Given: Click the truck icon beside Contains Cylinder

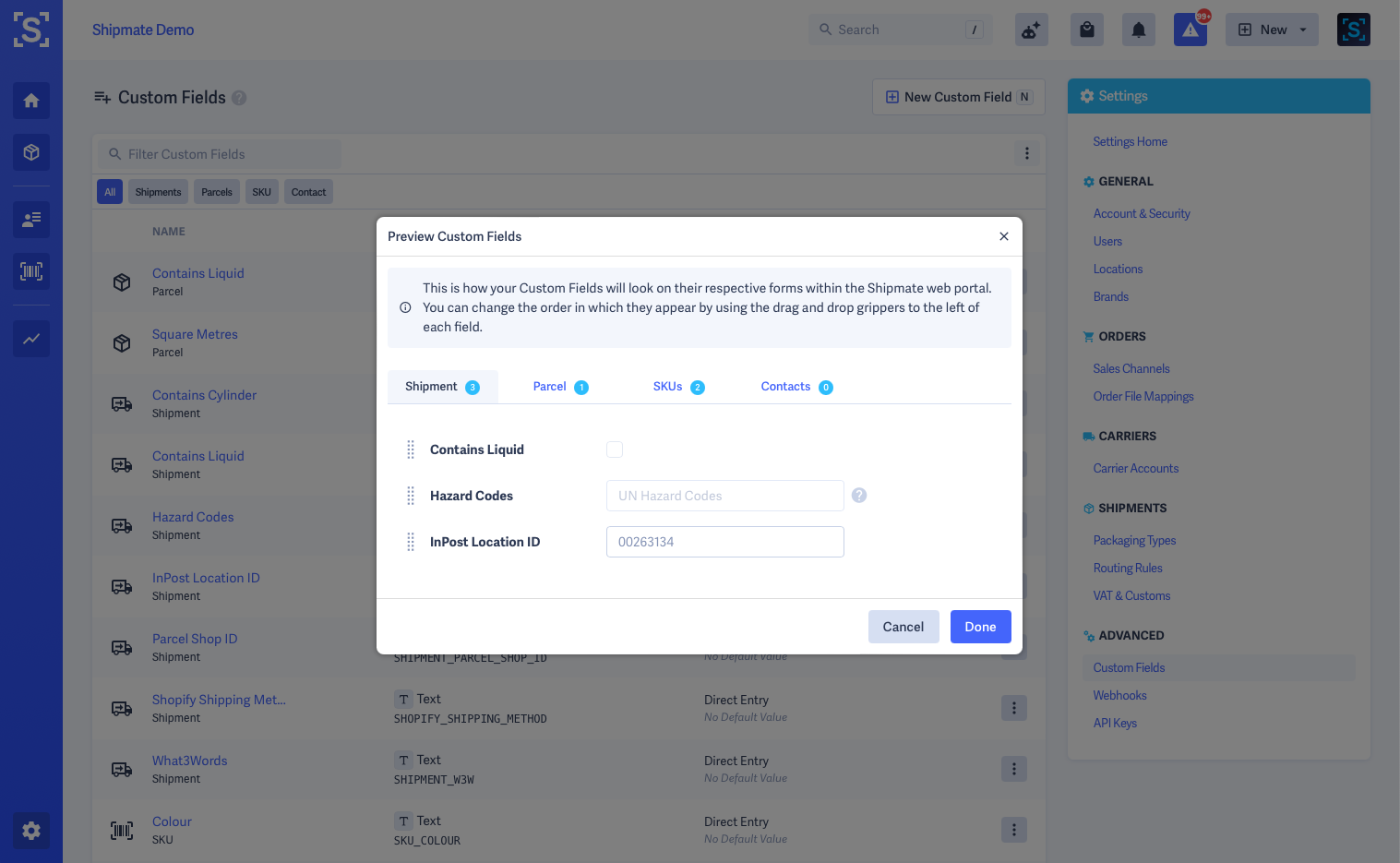Looking at the screenshot, I should 122,404.
